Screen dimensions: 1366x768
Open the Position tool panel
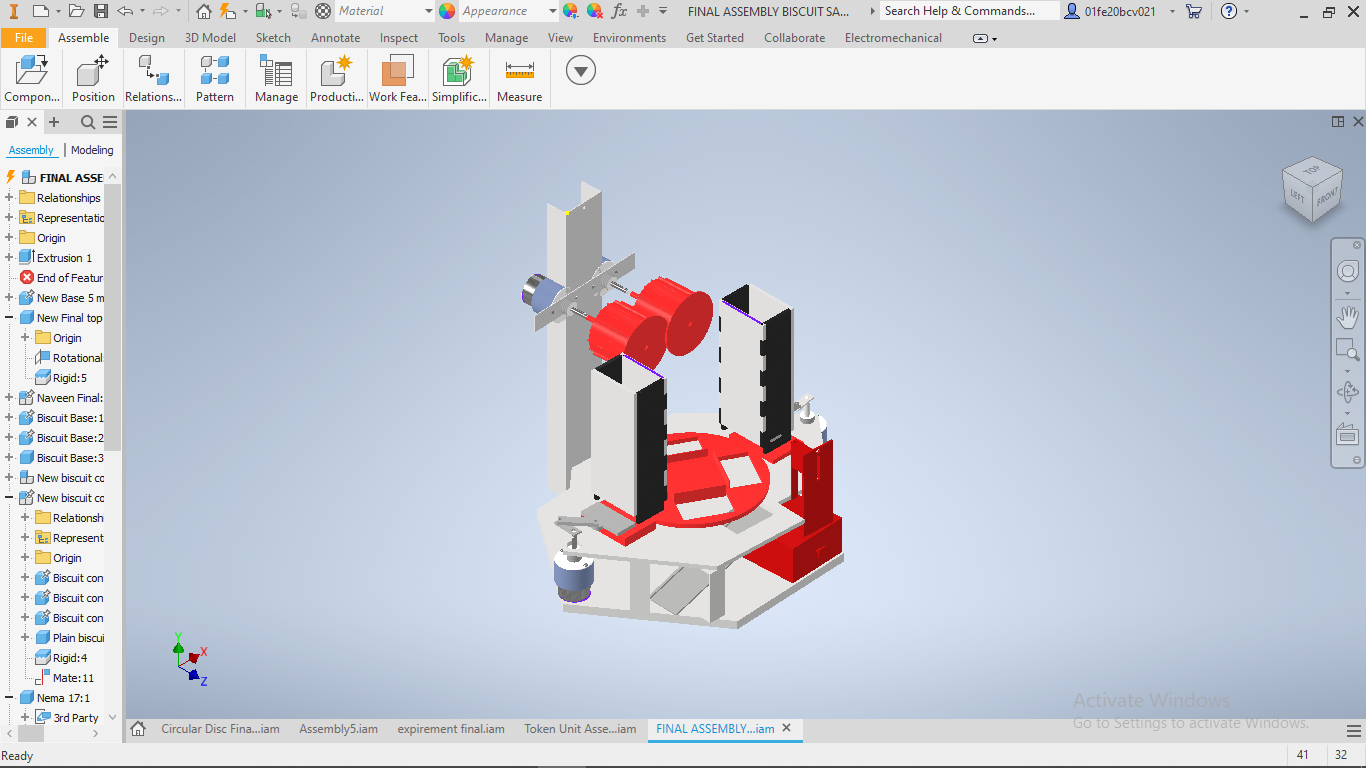(93, 79)
